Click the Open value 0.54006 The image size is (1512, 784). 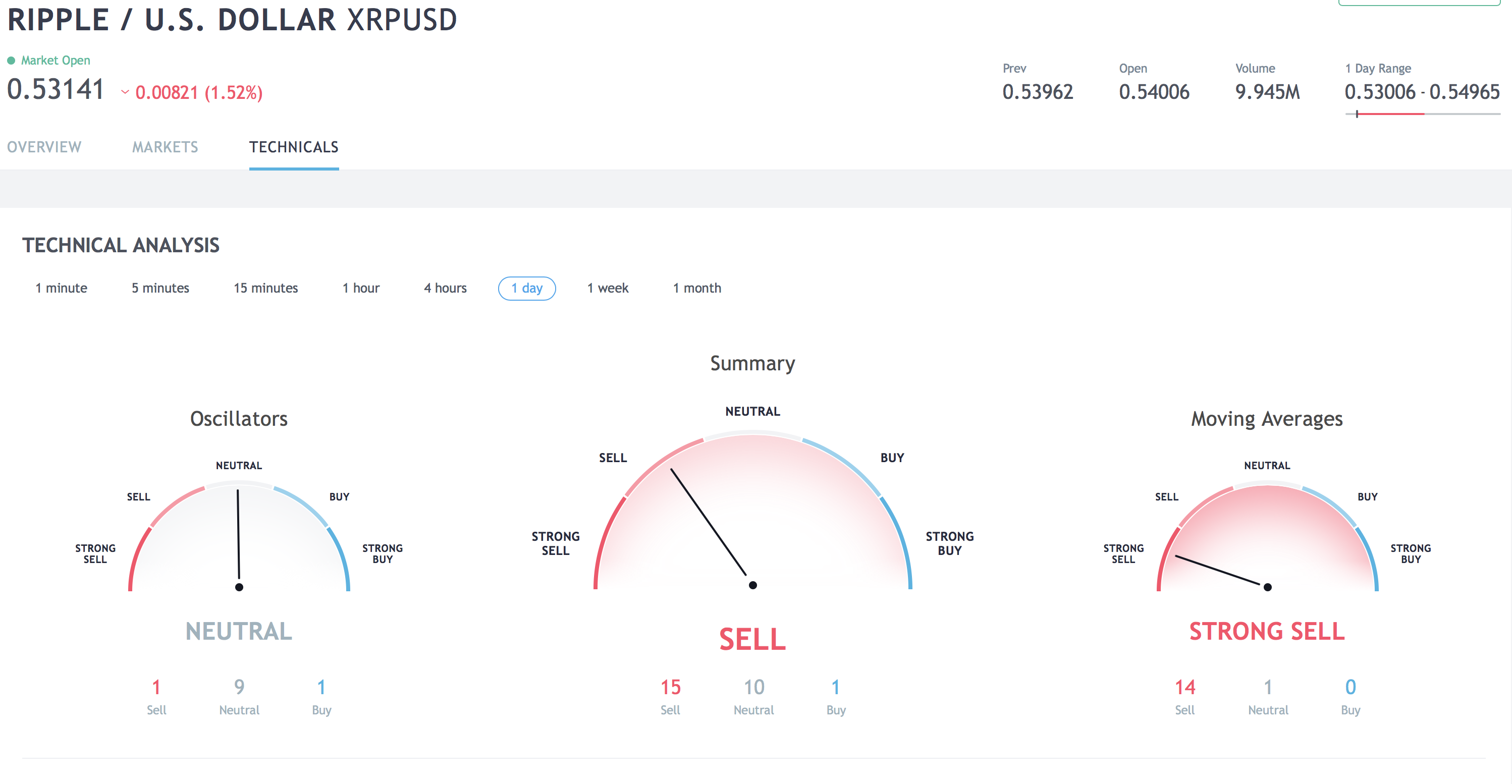(1154, 92)
